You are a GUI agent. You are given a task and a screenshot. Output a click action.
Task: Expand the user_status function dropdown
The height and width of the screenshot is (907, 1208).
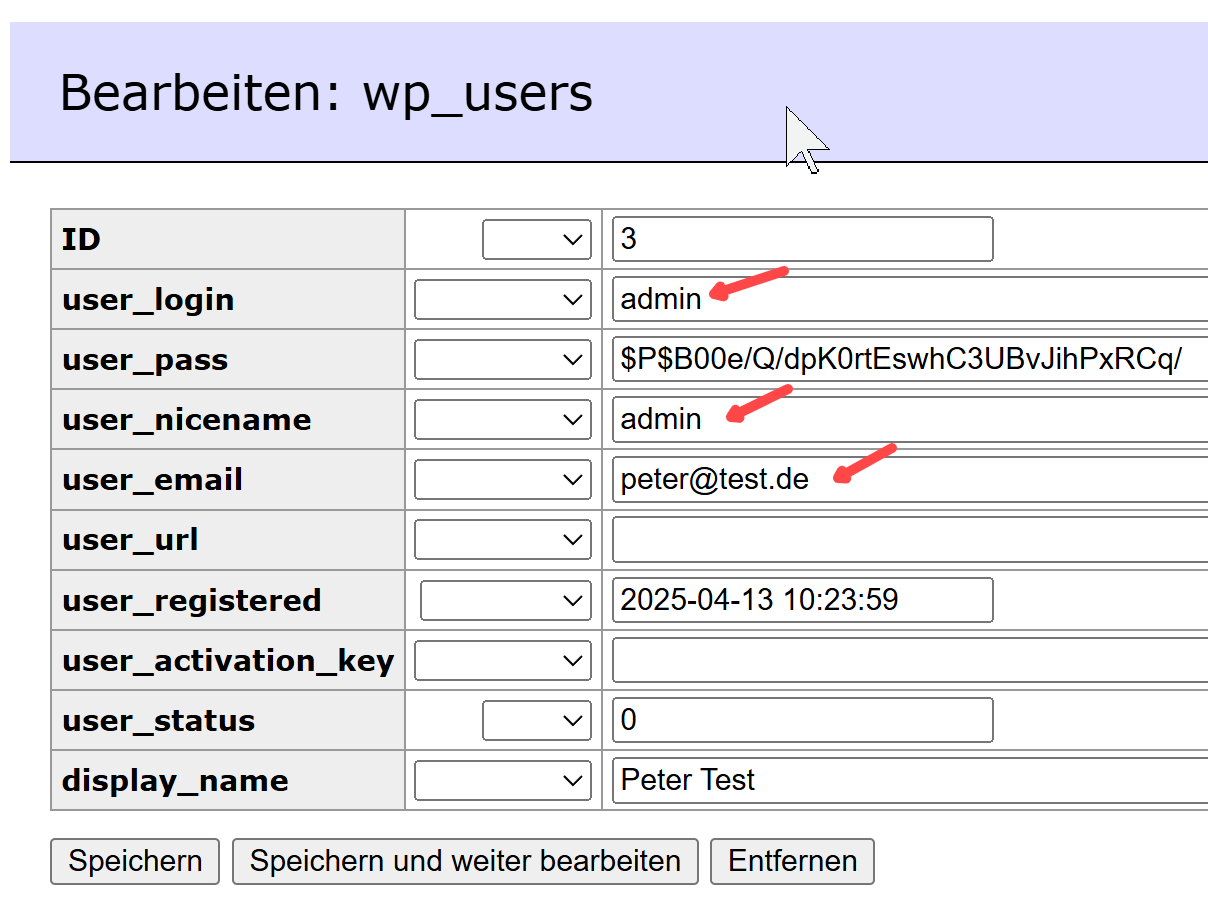click(x=536, y=720)
